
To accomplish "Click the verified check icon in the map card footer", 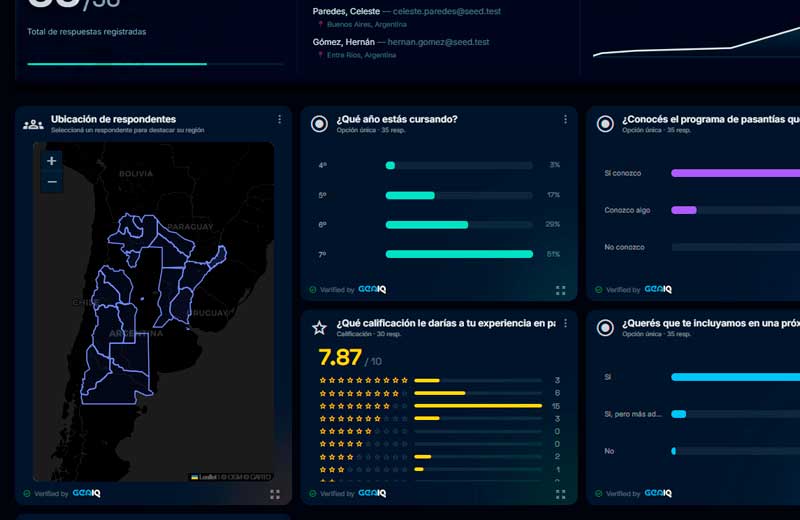I will (27, 493).
